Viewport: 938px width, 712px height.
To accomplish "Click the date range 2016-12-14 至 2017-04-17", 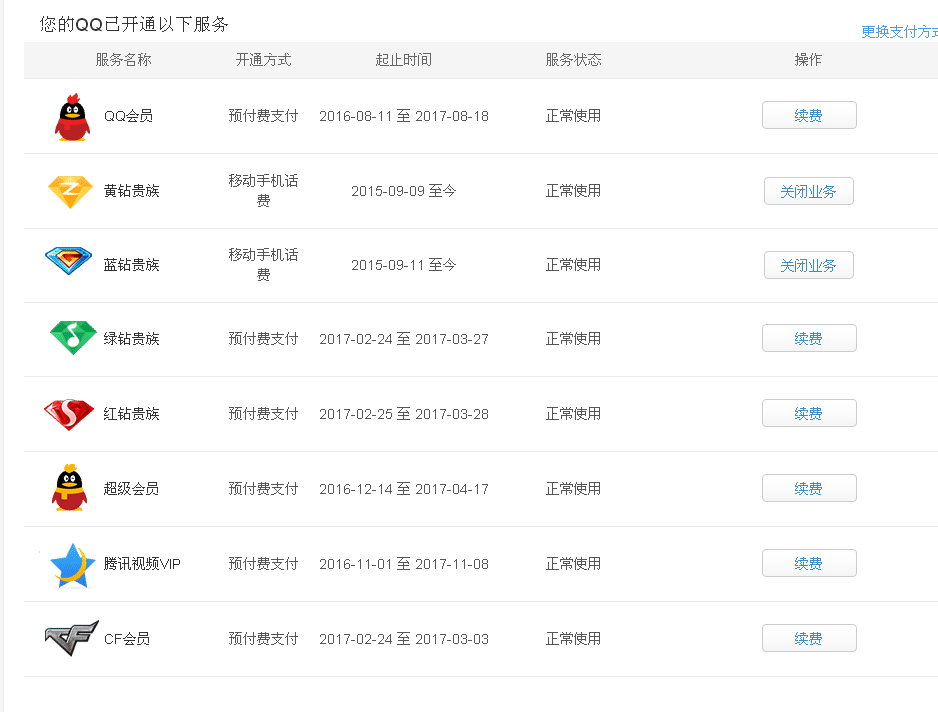I will point(404,489).
